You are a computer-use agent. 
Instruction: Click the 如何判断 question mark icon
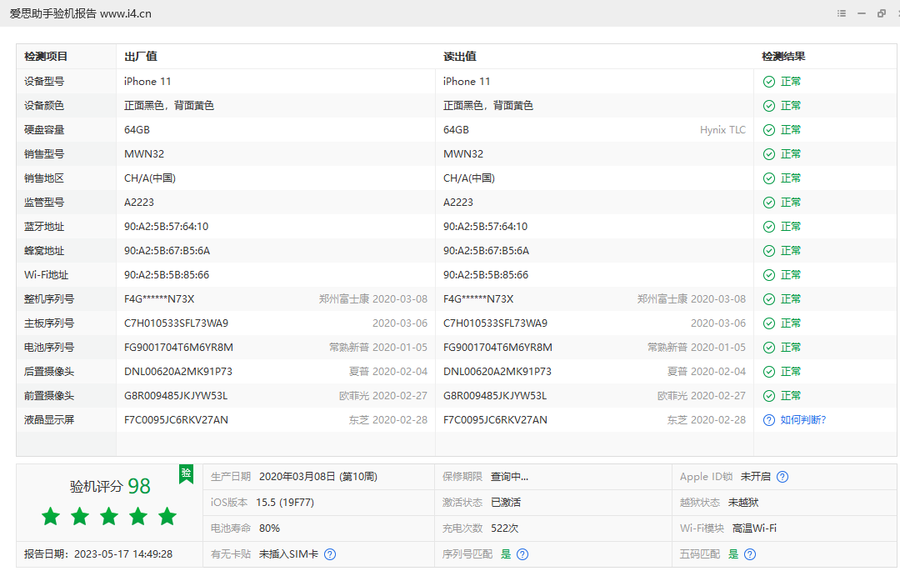769,420
